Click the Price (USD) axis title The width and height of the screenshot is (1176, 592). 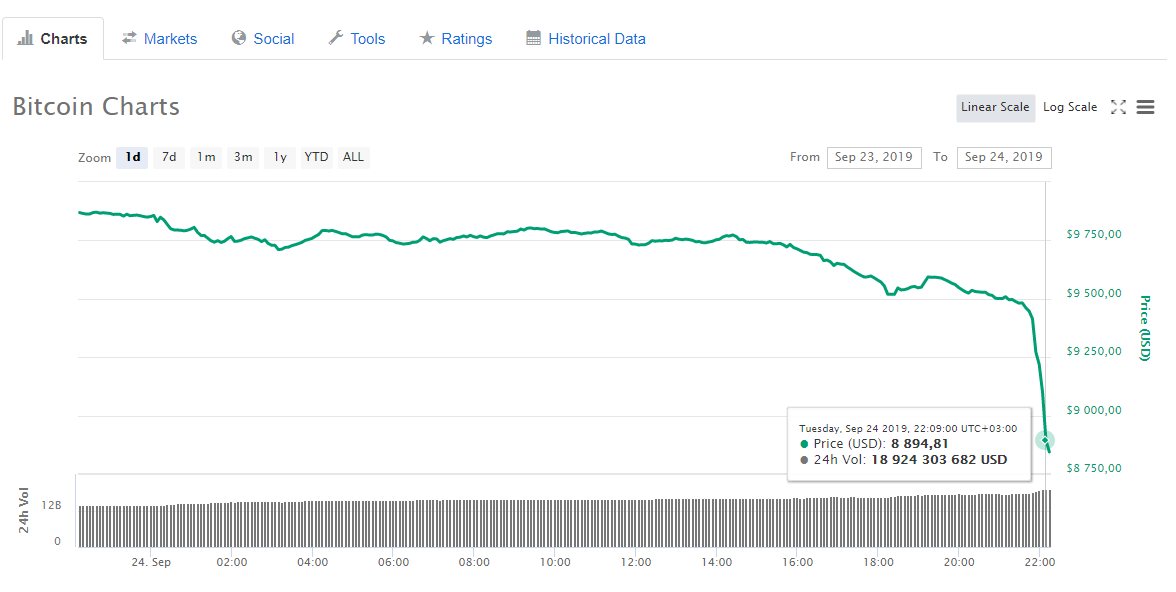point(1144,328)
